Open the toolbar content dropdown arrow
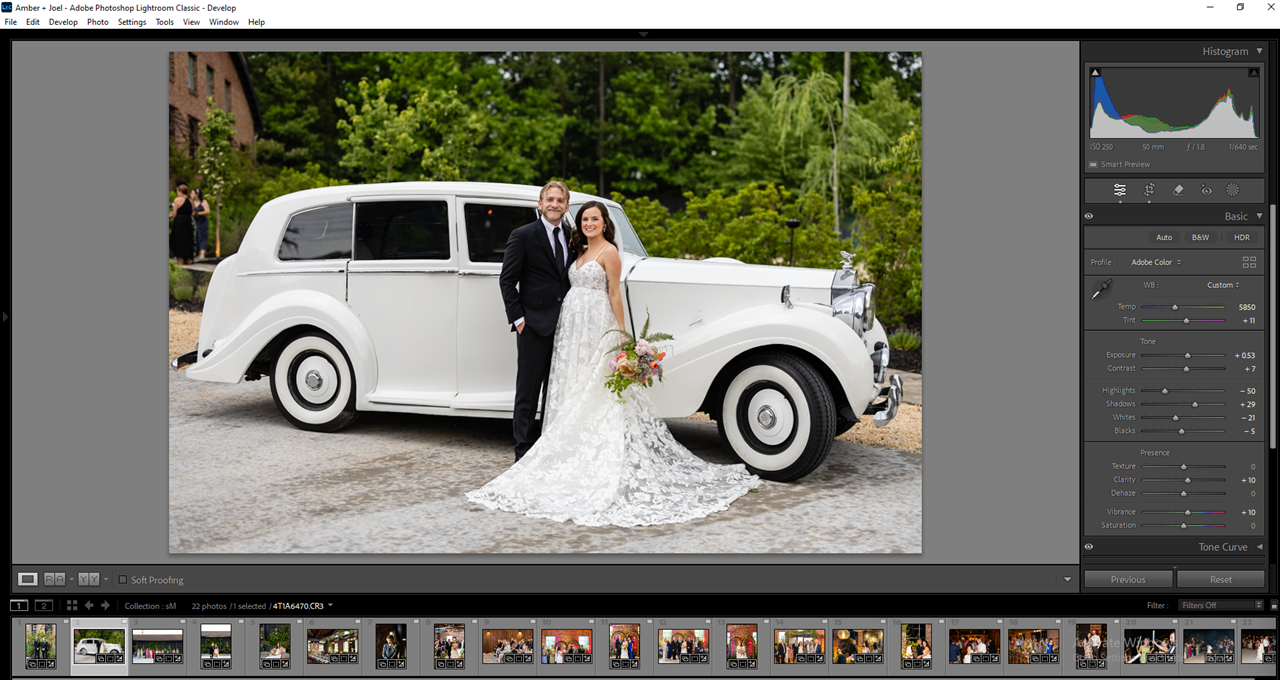1280x680 pixels. [1067, 580]
